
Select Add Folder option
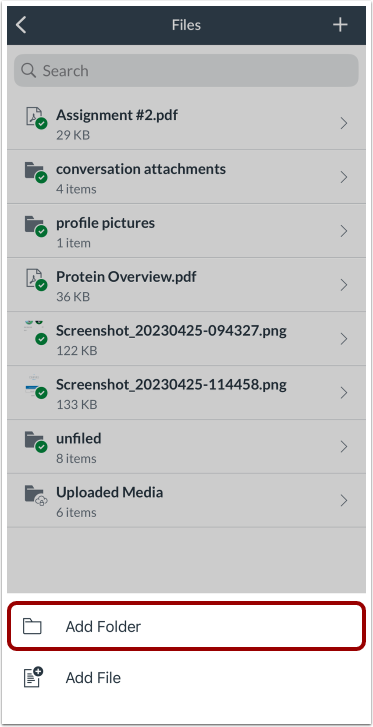(x=186, y=626)
